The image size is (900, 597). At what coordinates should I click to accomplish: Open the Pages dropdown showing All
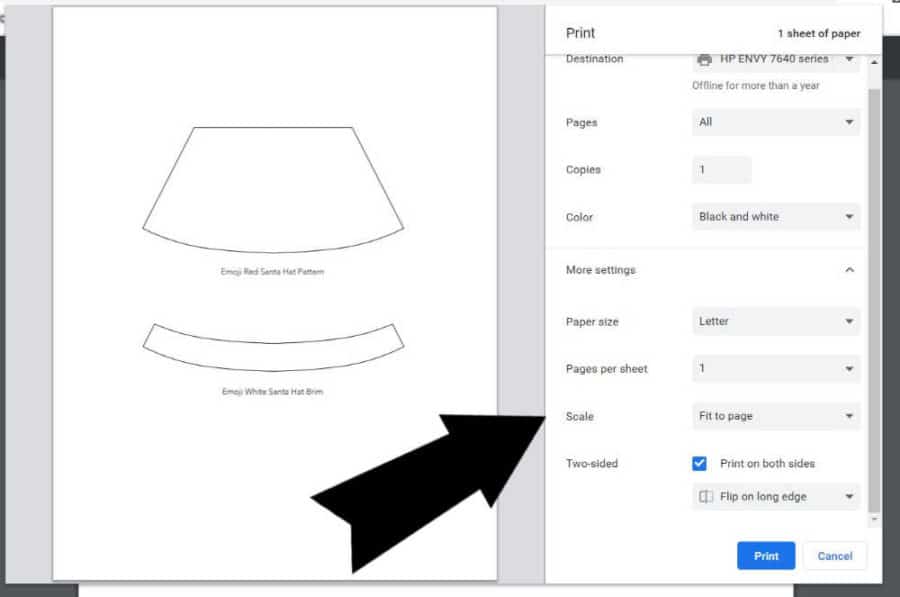pos(775,122)
